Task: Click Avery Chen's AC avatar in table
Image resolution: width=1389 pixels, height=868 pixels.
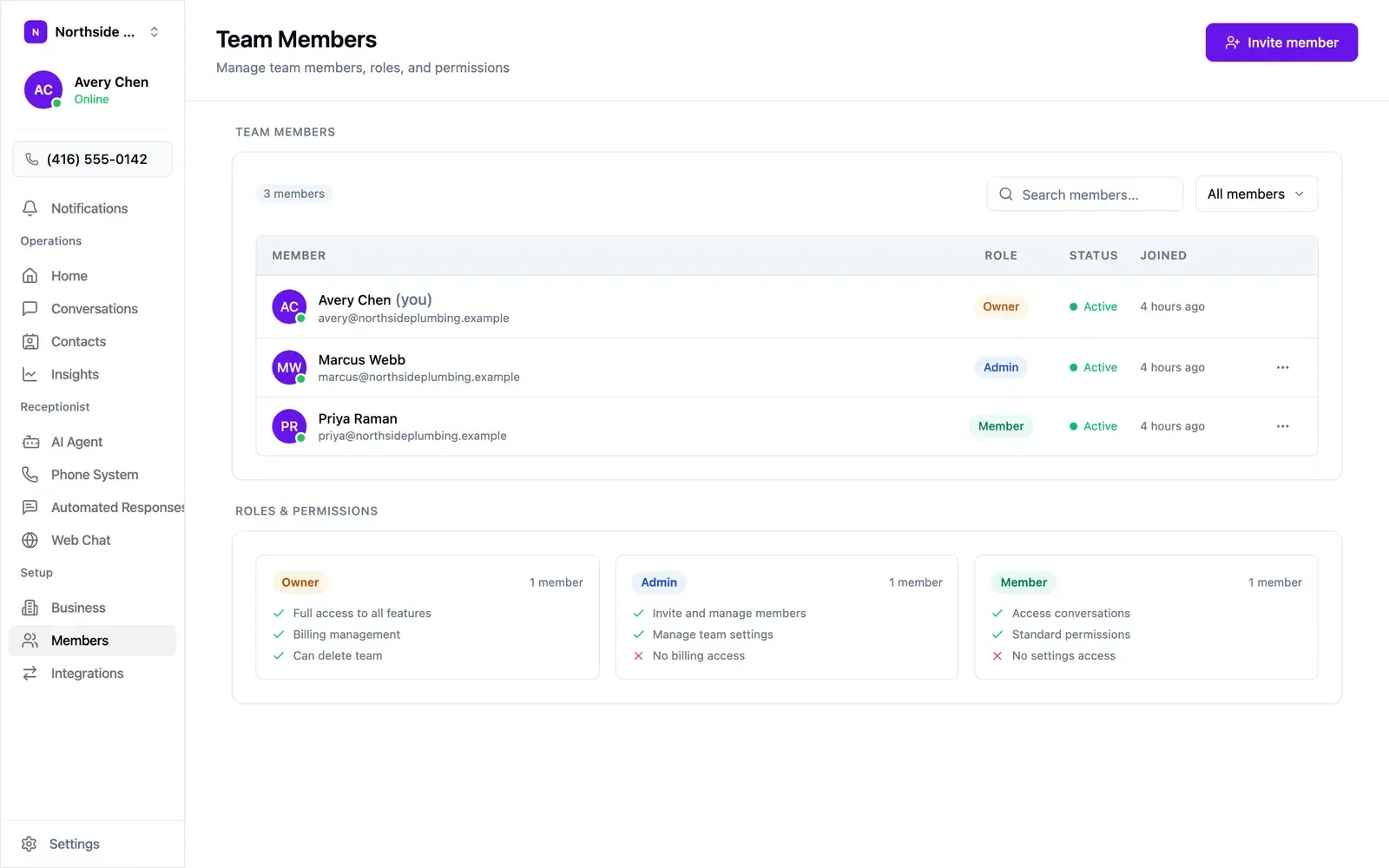Action: (x=289, y=306)
